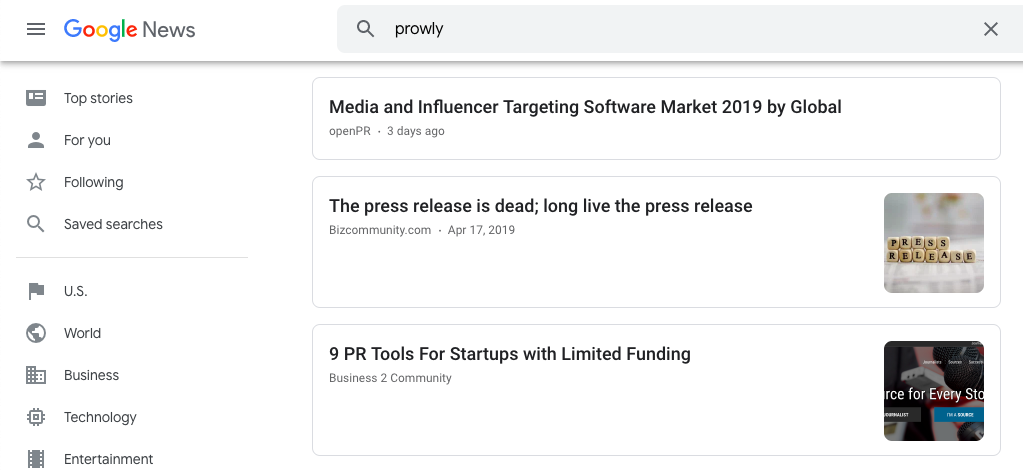
Task: Open '9 PR Tools For Startups' article
Action: (509, 354)
